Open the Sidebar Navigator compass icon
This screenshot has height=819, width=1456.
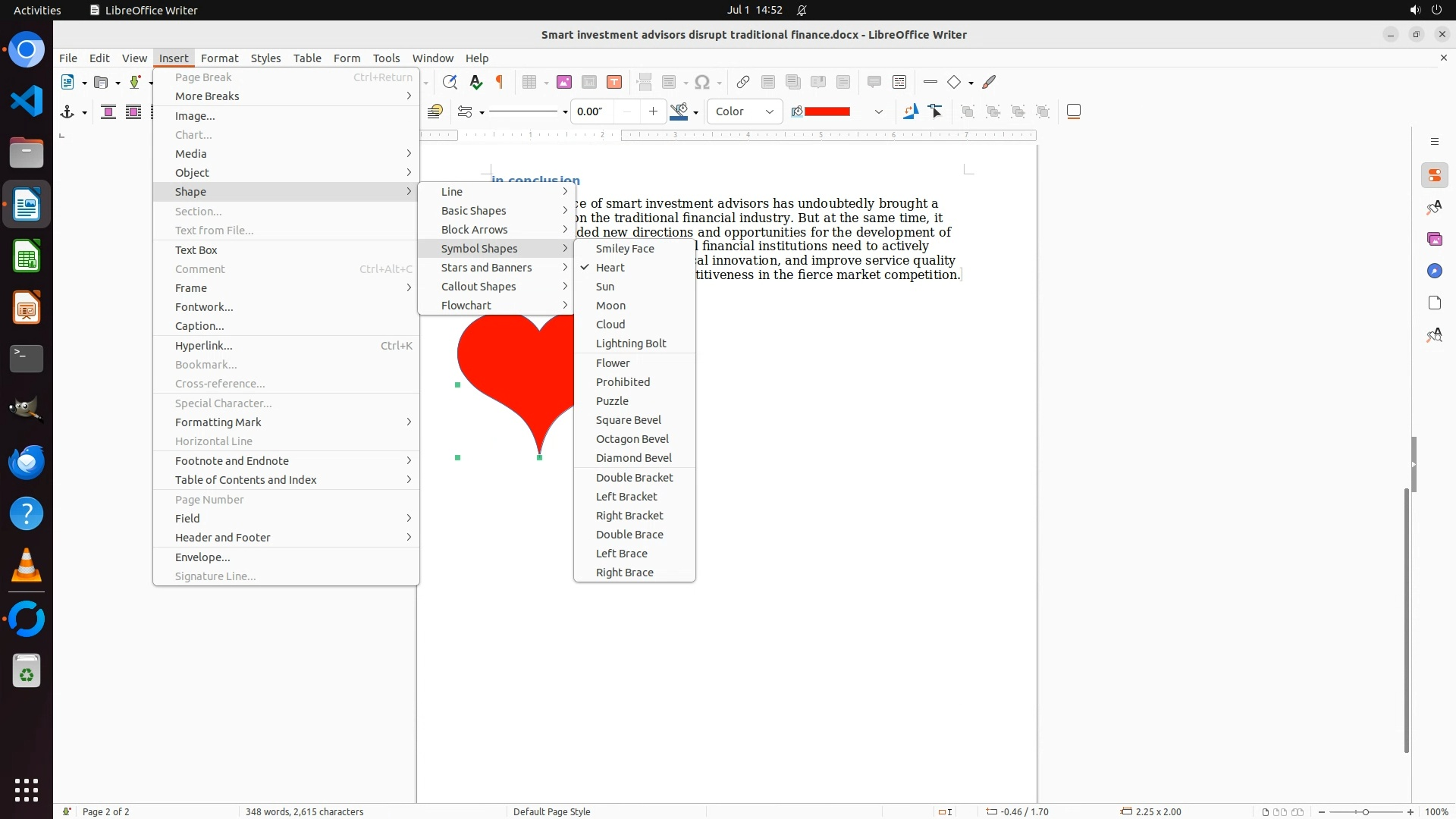coord(1434,271)
